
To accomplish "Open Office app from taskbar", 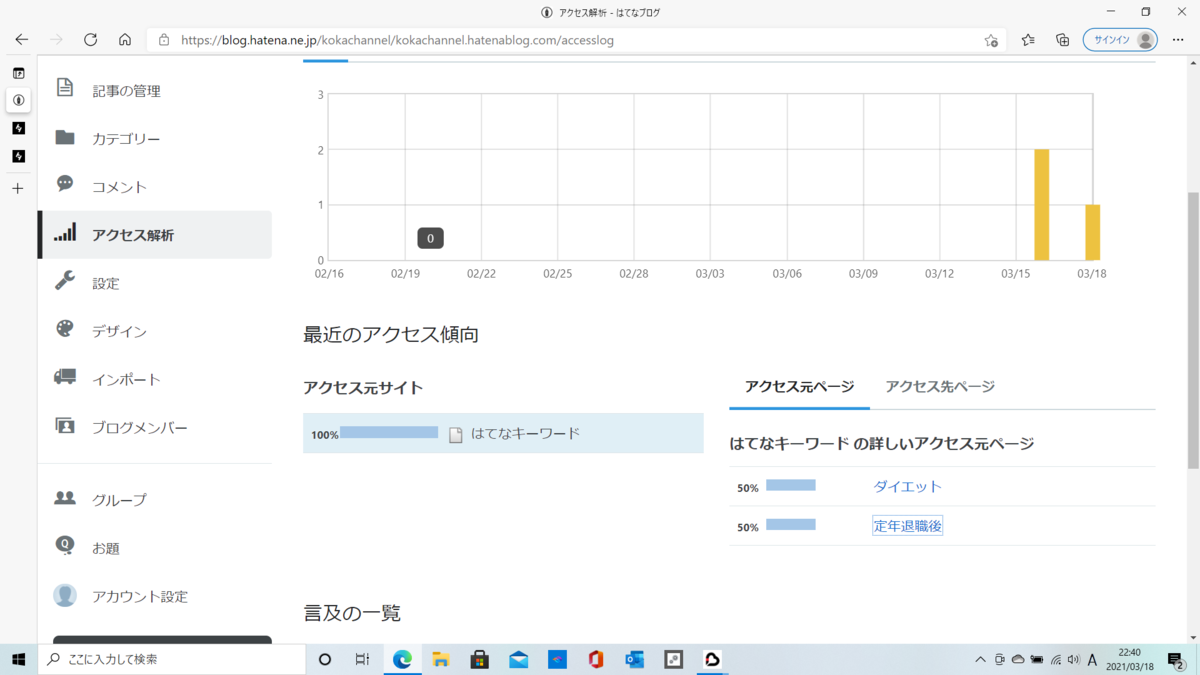I will pos(596,659).
